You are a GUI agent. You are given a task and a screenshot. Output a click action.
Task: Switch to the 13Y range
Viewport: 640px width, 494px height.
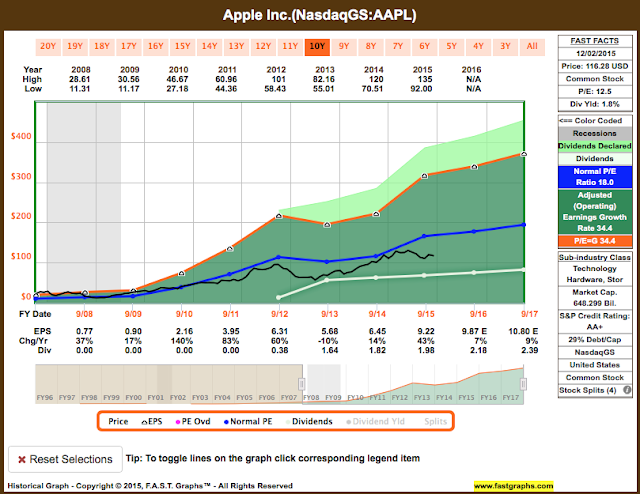tap(236, 47)
